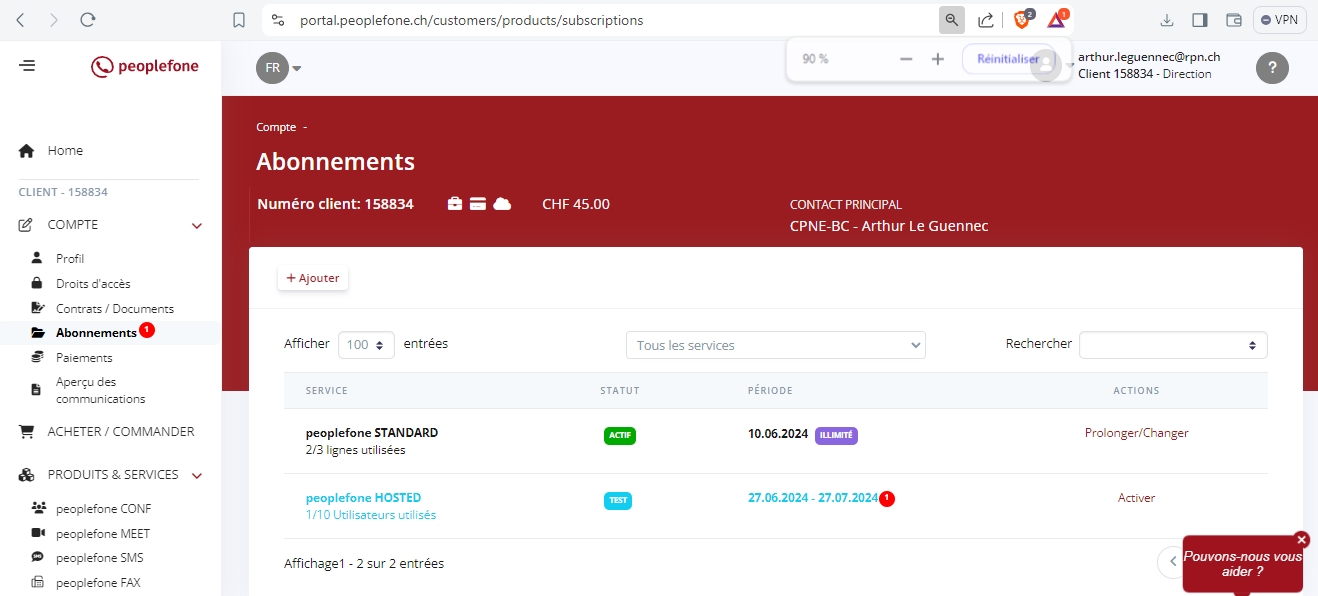Click the blue TEST status badge
Screen dimensions: 1318x596
pyautogui.click(x=618, y=501)
